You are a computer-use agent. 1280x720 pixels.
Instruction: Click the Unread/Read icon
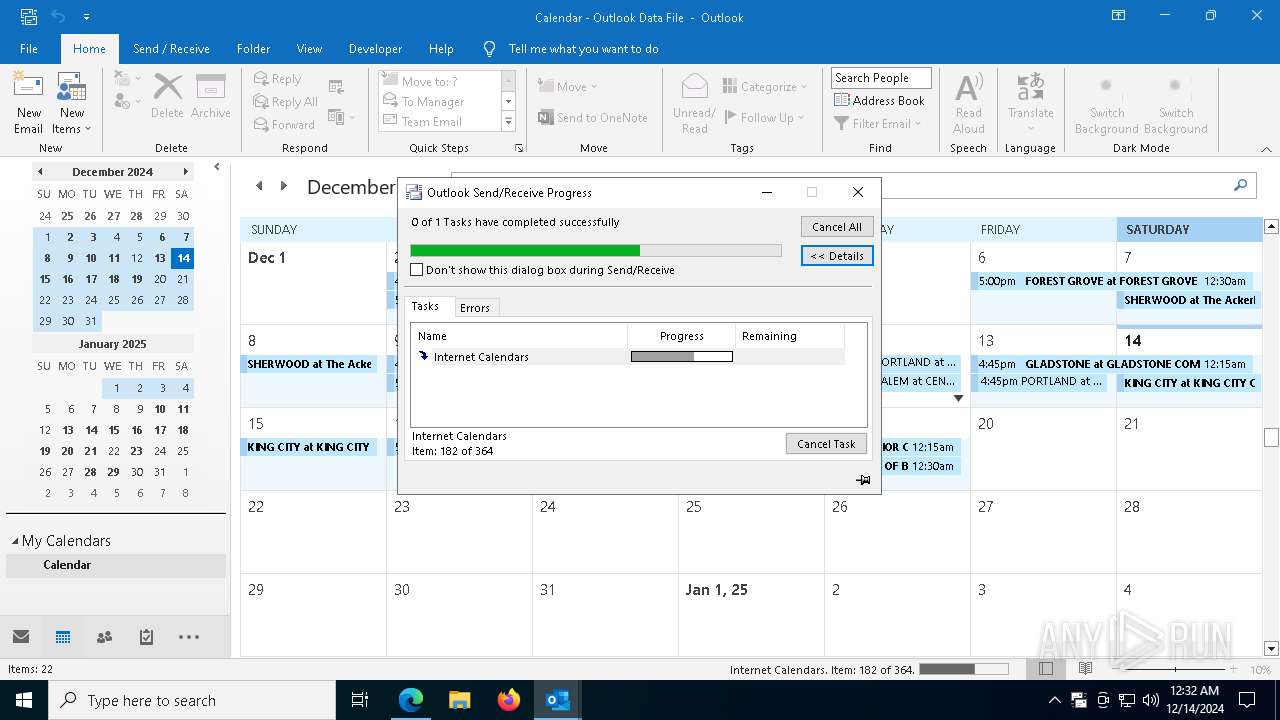694,104
